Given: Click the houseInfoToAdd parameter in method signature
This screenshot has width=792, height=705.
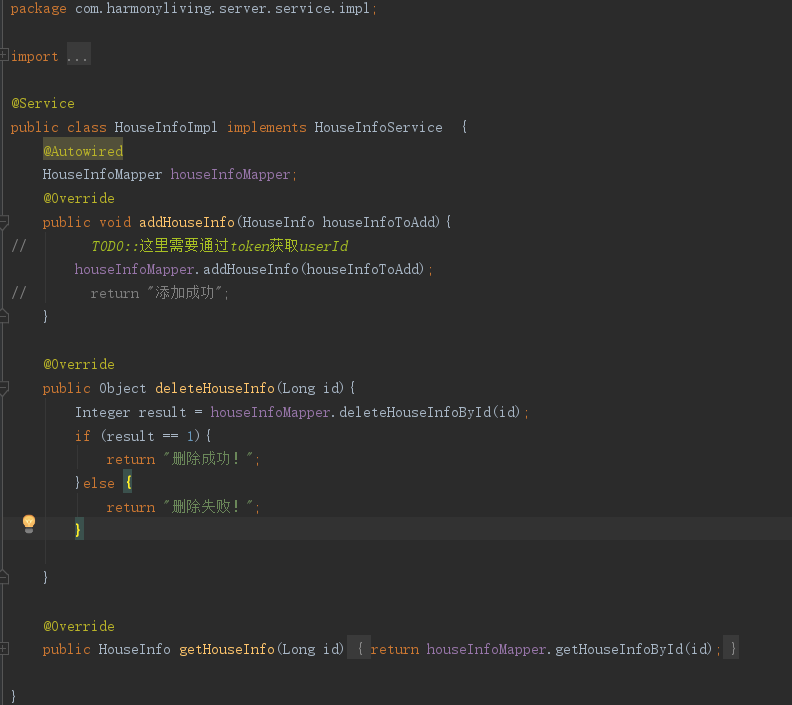Looking at the screenshot, I should click(x=378, y=222).
